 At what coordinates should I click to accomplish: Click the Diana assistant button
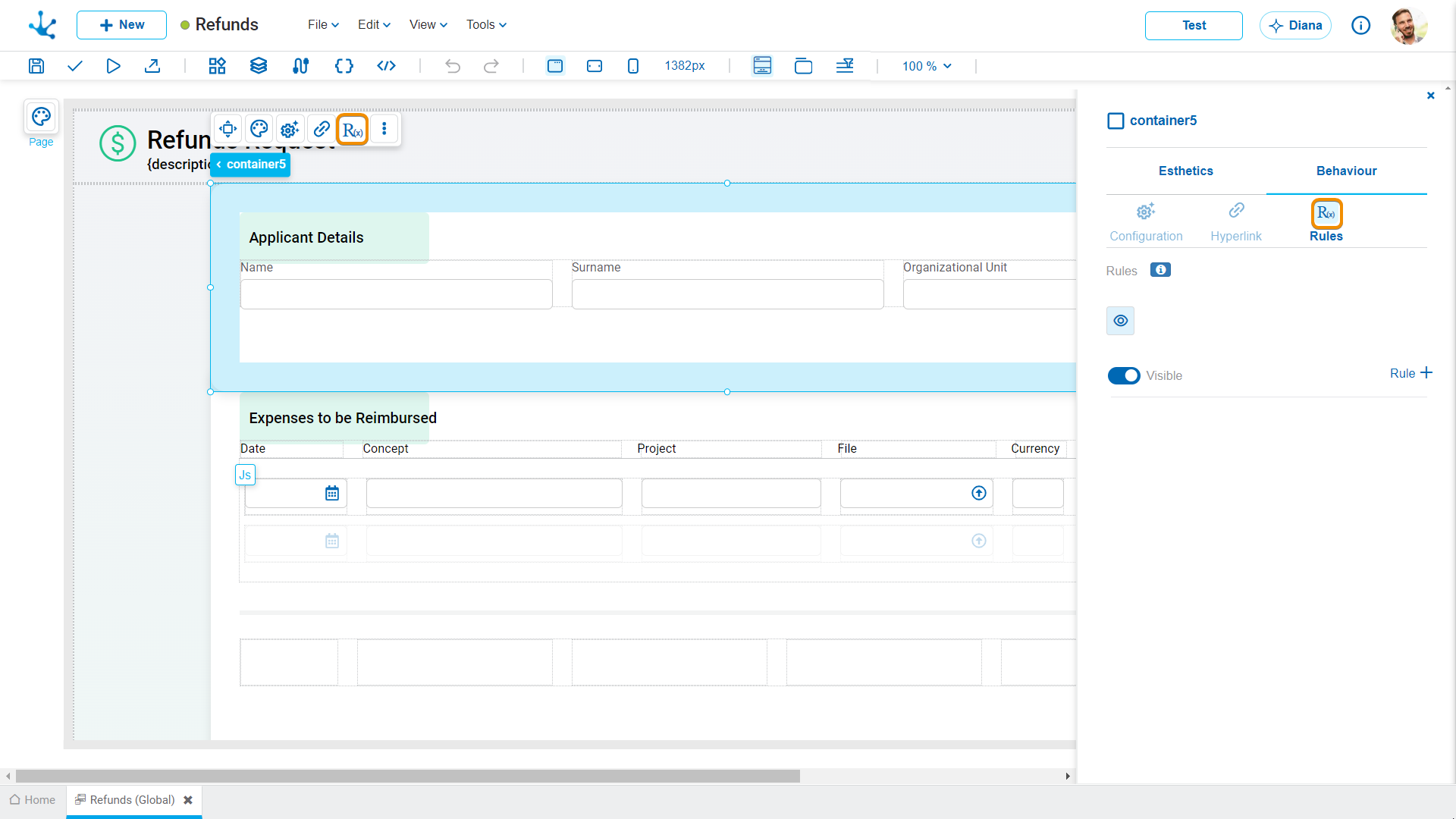click(x=1295, y=25)
